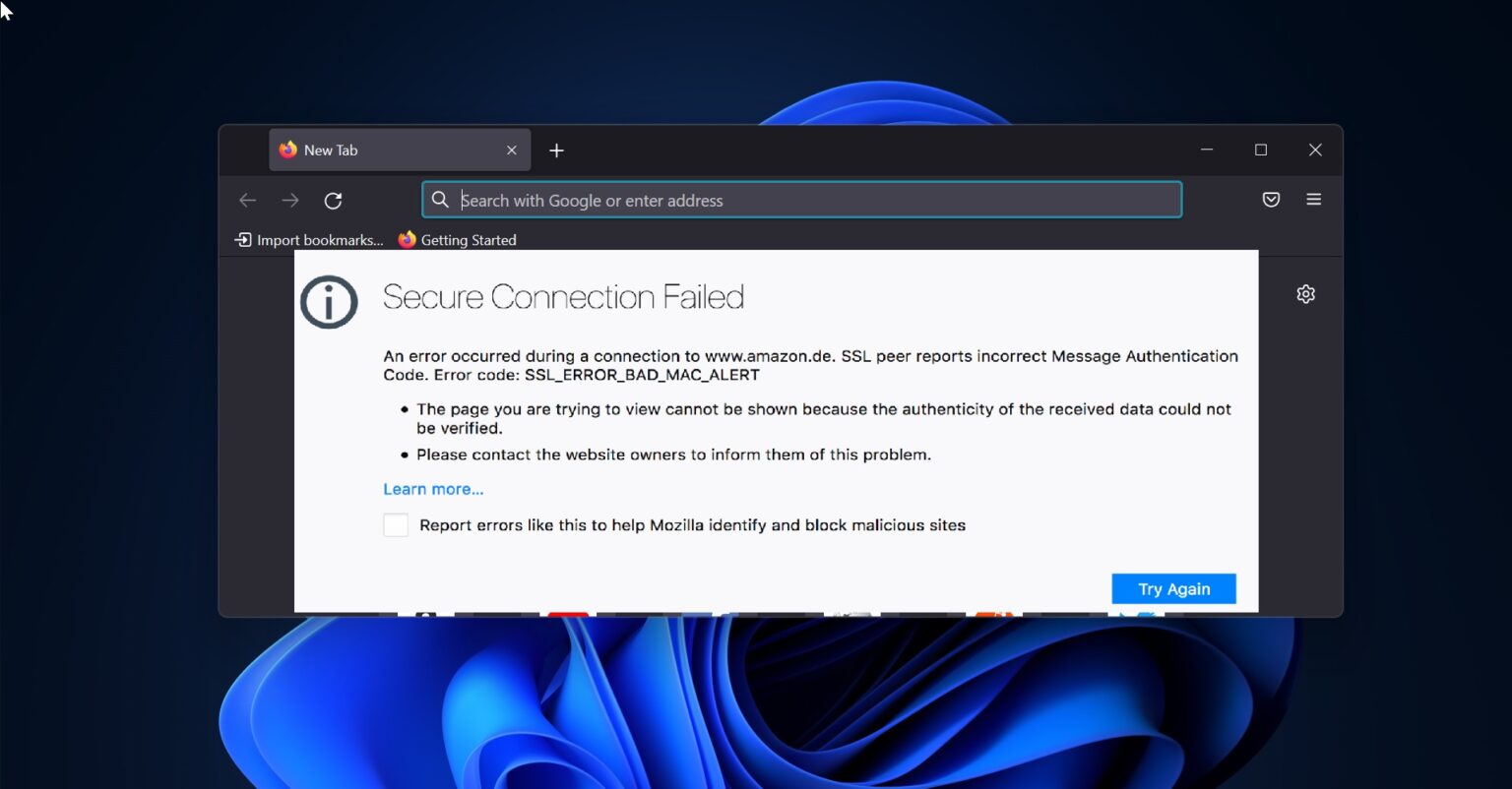The image size is (1512, 789).
Task: Minimize the Firefox window
Action: tap(1206, 150)
